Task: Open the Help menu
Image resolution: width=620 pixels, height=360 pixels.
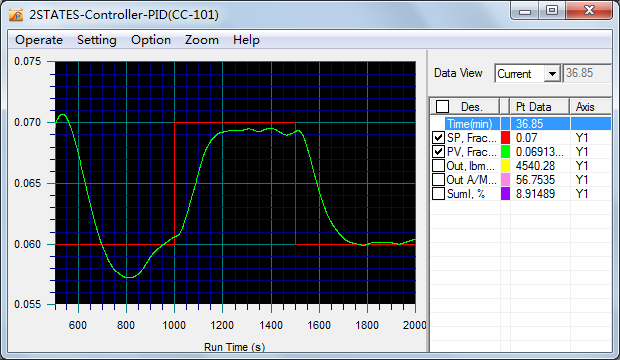Action: [246, 40]
